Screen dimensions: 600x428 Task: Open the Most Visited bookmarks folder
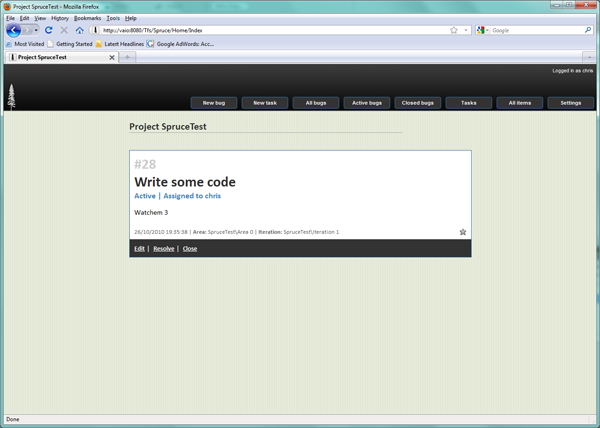pyautogui.click(x=25, y=44)
